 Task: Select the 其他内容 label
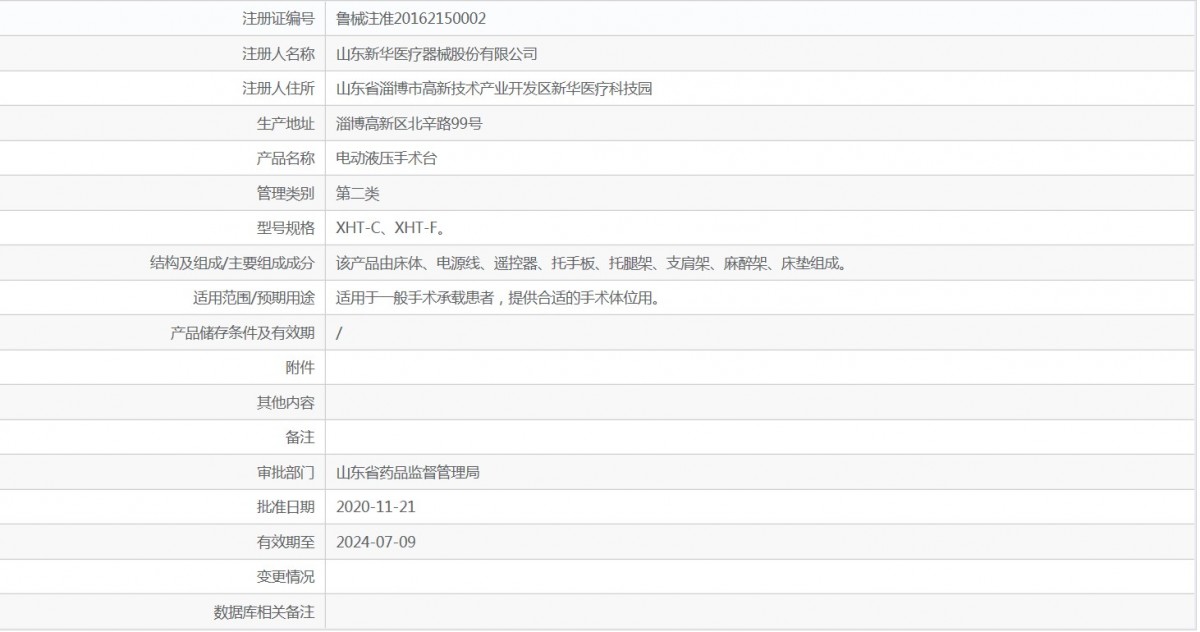[x=286, y=402]
